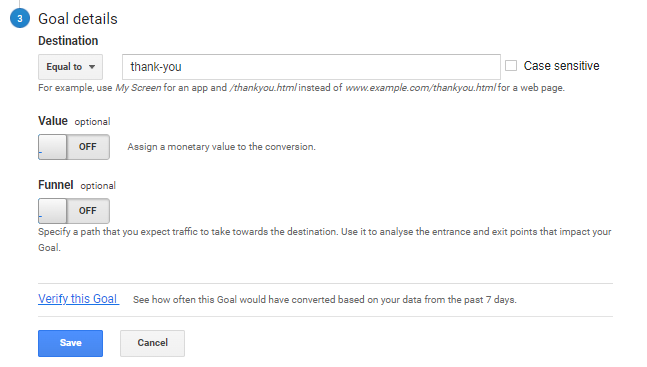Turn on the Value toggle switch
Viewport: 647px width, 367px height.
click(74, 147)
